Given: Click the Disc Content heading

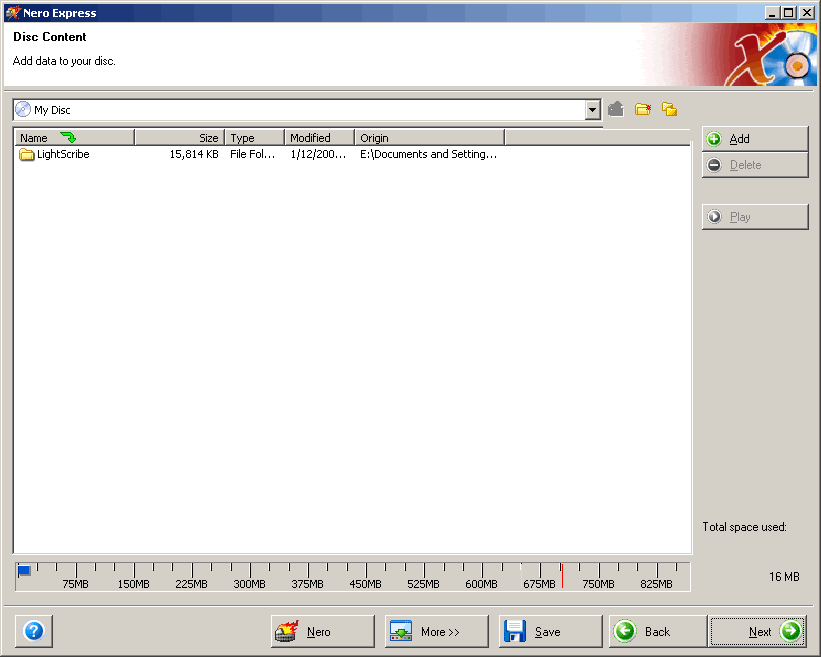Looking at the screenshot, I should pos(50,37).
